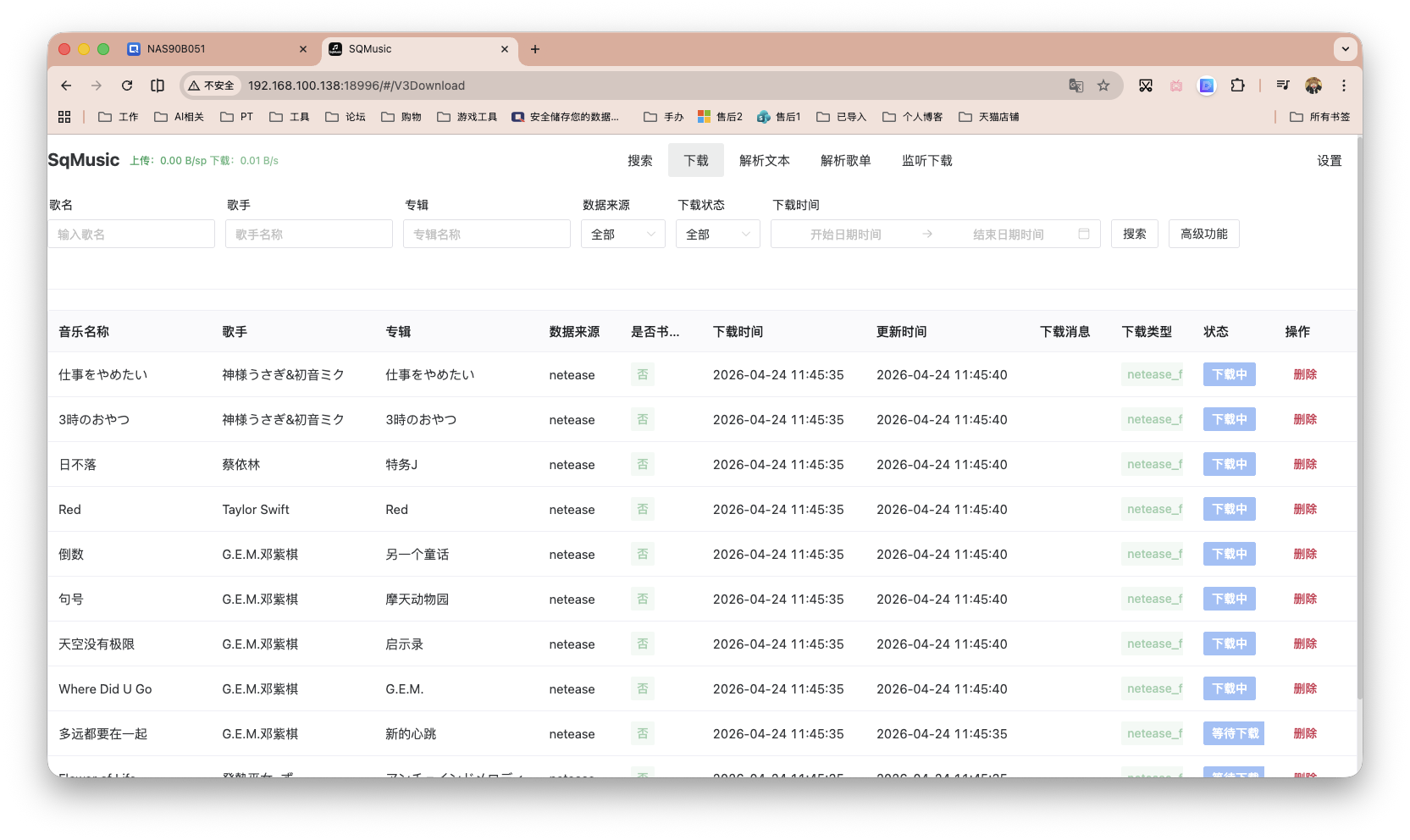The width and height of the screenshot is (1410, 840).
Task: Toggle 否 for the 倒数 song row
Action: tap(642, 554)
